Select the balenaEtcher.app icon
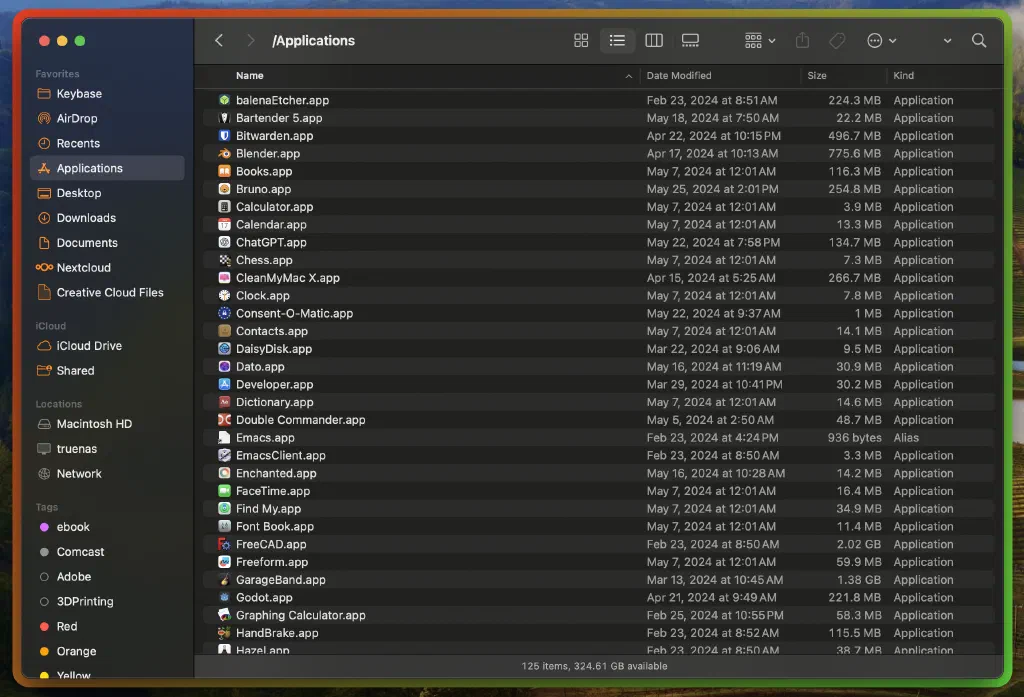This screenshot has width=1024, height=697. coord(224,100)
